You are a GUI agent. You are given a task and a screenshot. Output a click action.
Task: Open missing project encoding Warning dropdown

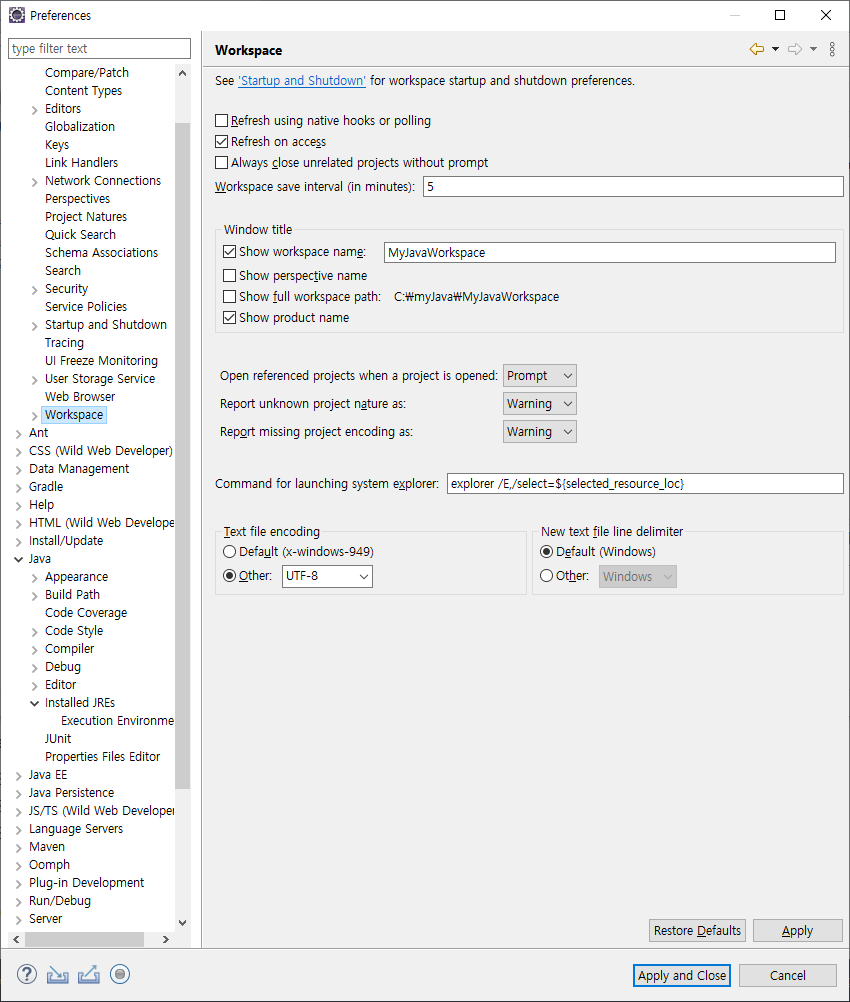coord(539,432)
